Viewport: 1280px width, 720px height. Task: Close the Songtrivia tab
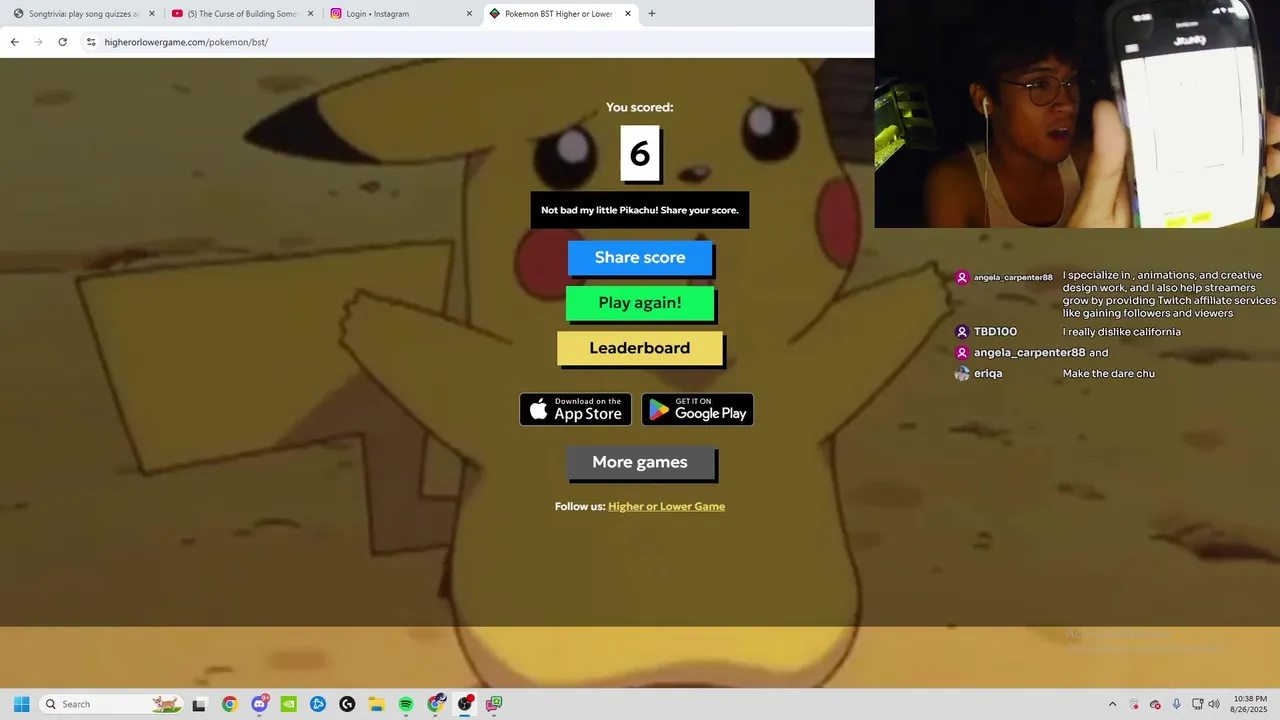152,14
